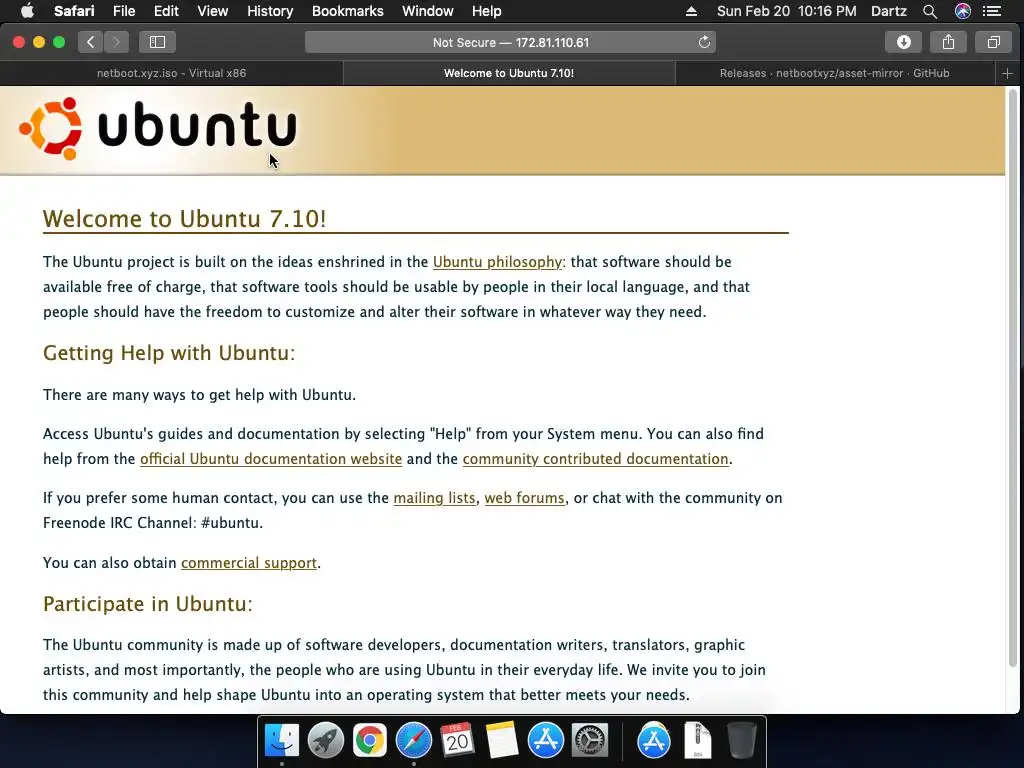Screen dimensions: 1024x768
Task: Open the Window menu
Action: coord(428,11)
